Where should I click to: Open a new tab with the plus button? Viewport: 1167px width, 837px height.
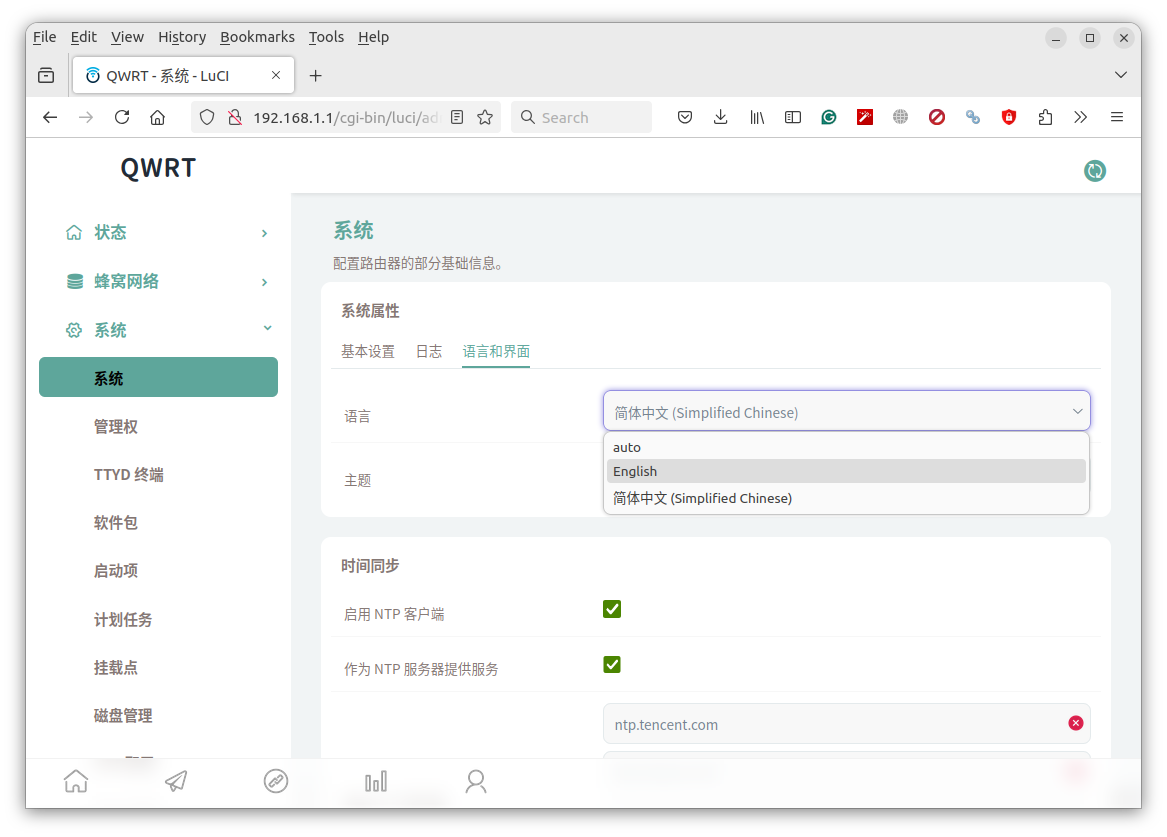[x=316, y=75]
